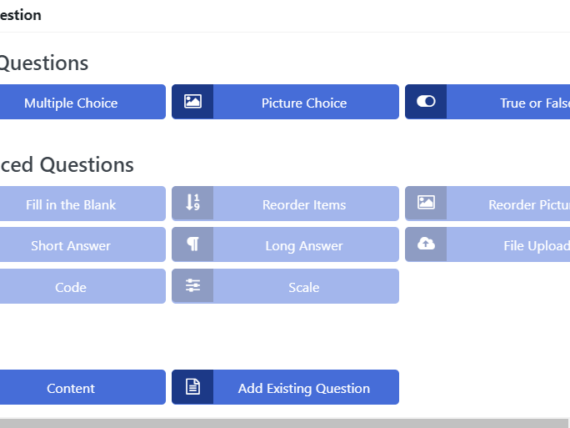This screenshot has height=428, width=570.
Task: Click the Add Existing Question document icon
Action: point(193,387)
